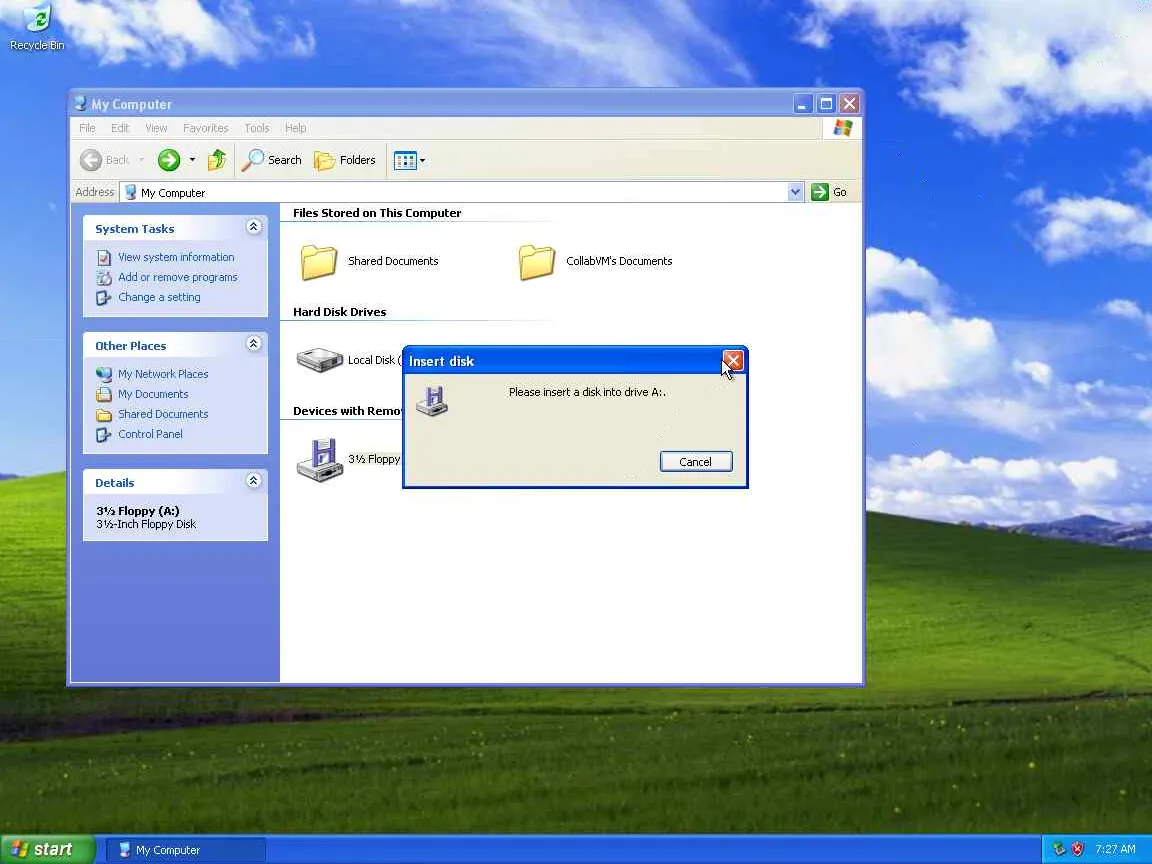Maximize the My Computer window
1152x864 pixels.
(826, 104)
